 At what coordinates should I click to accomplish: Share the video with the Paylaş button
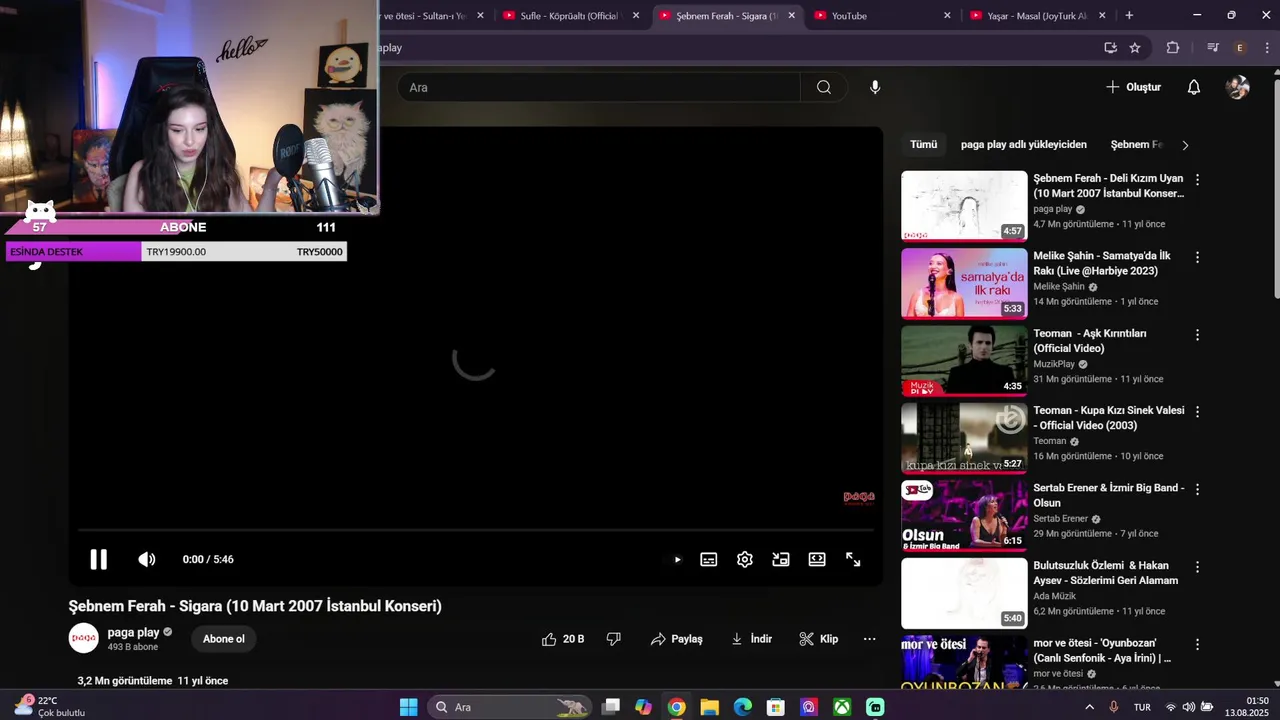[676, 639]
